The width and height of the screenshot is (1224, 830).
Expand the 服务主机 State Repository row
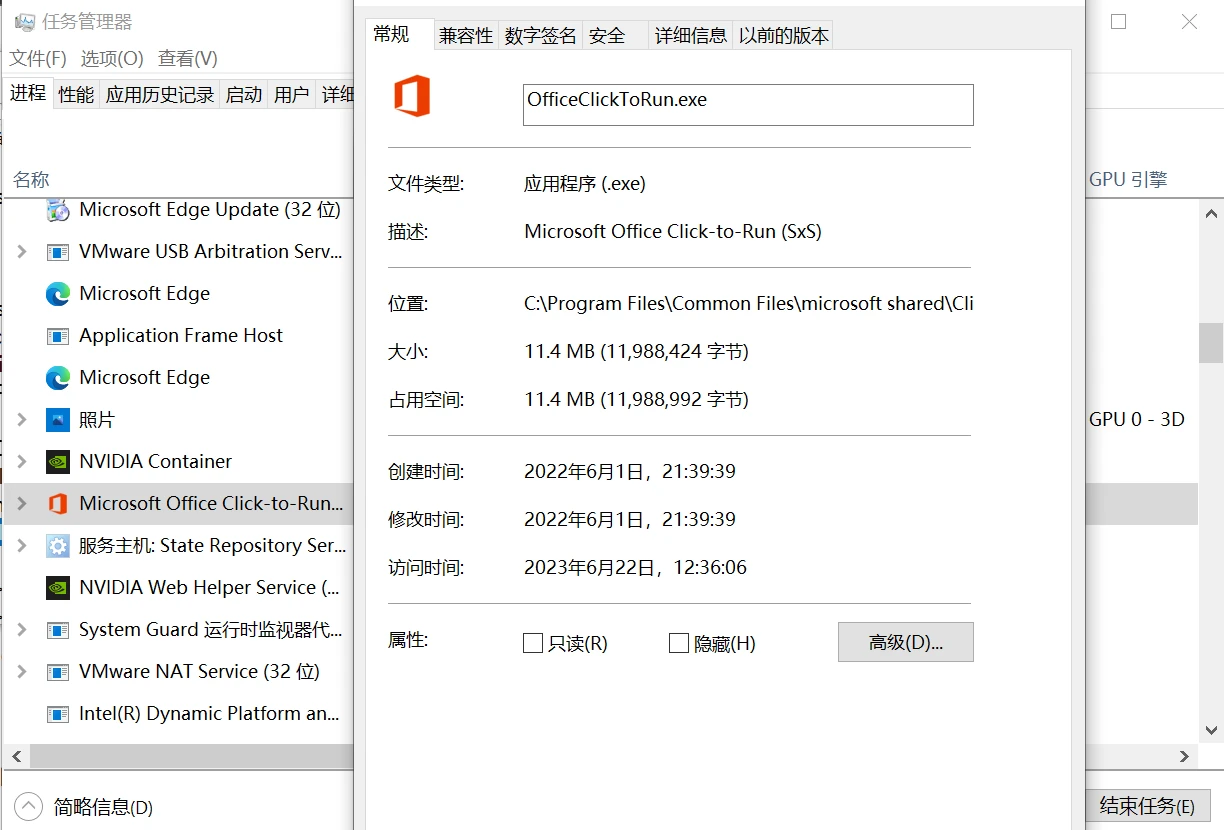[x=21, y=546]
